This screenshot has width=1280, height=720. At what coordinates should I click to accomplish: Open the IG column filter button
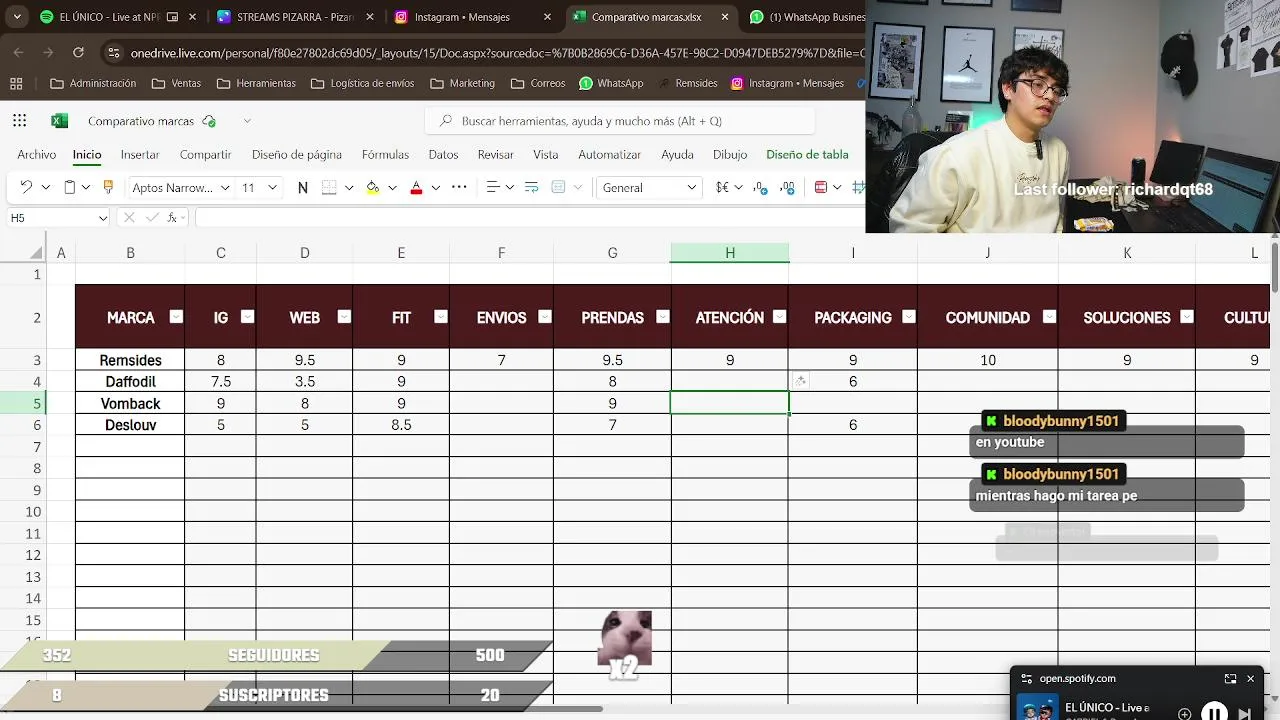point(247,317)
